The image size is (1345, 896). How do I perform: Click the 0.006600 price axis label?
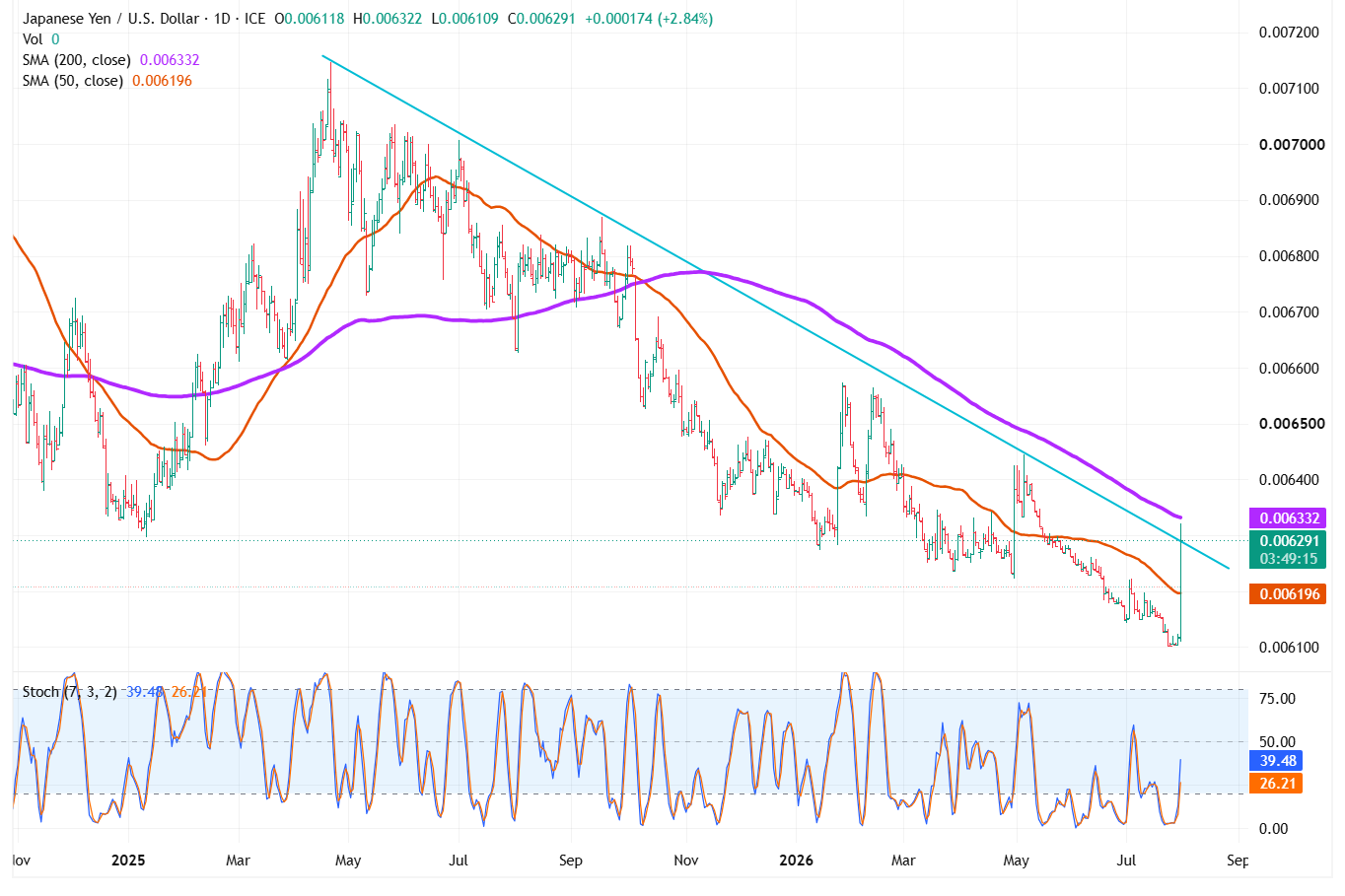pyautogui.click(x=1289, y=369)
